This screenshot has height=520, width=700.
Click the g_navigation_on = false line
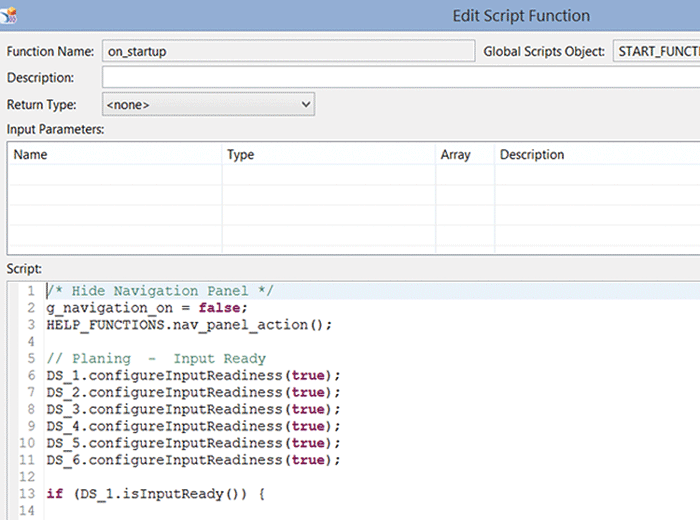pyautogui.click(x=146, y=308)
